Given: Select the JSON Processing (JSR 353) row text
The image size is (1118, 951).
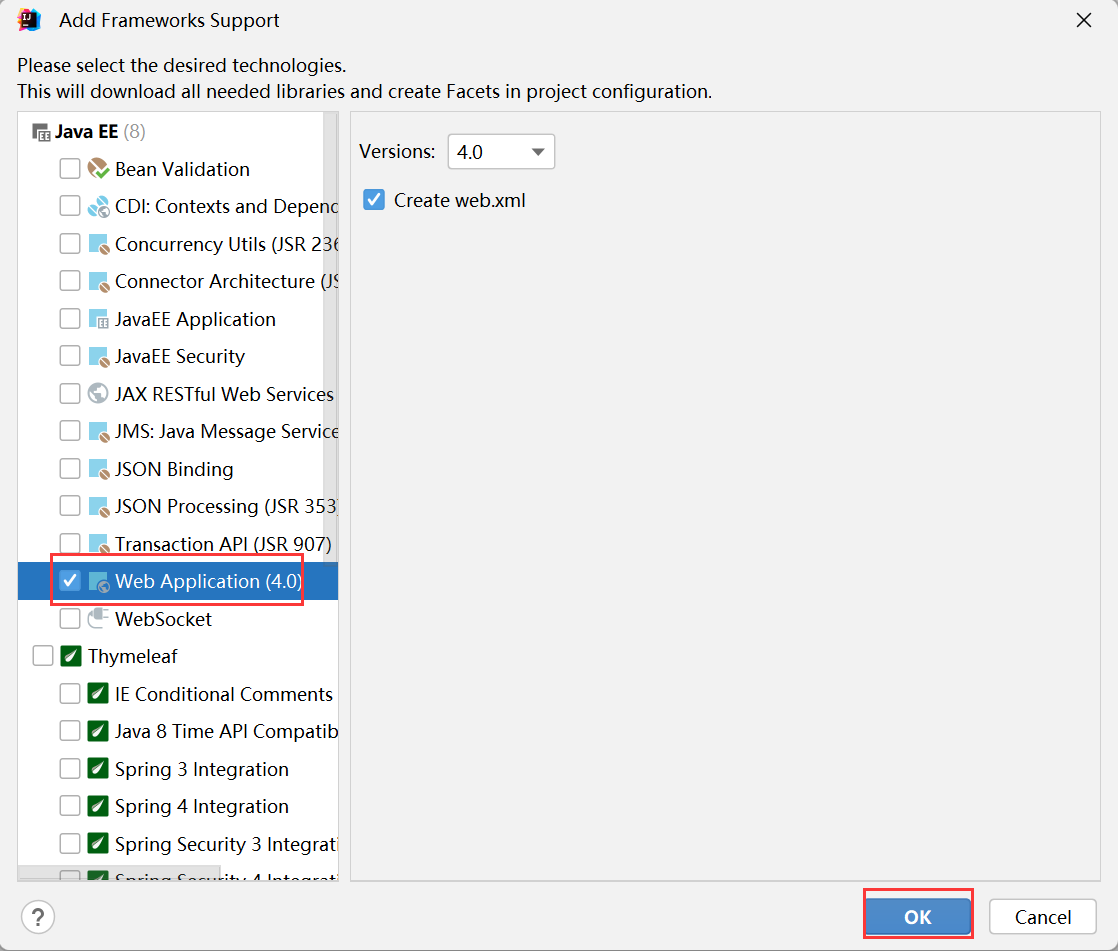Looking at the screenshot, I should click(226, 507).
